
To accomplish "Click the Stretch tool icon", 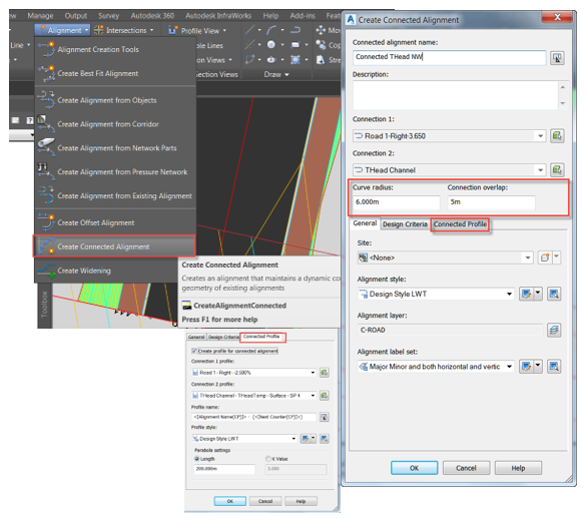I will (x=321, y=60).
